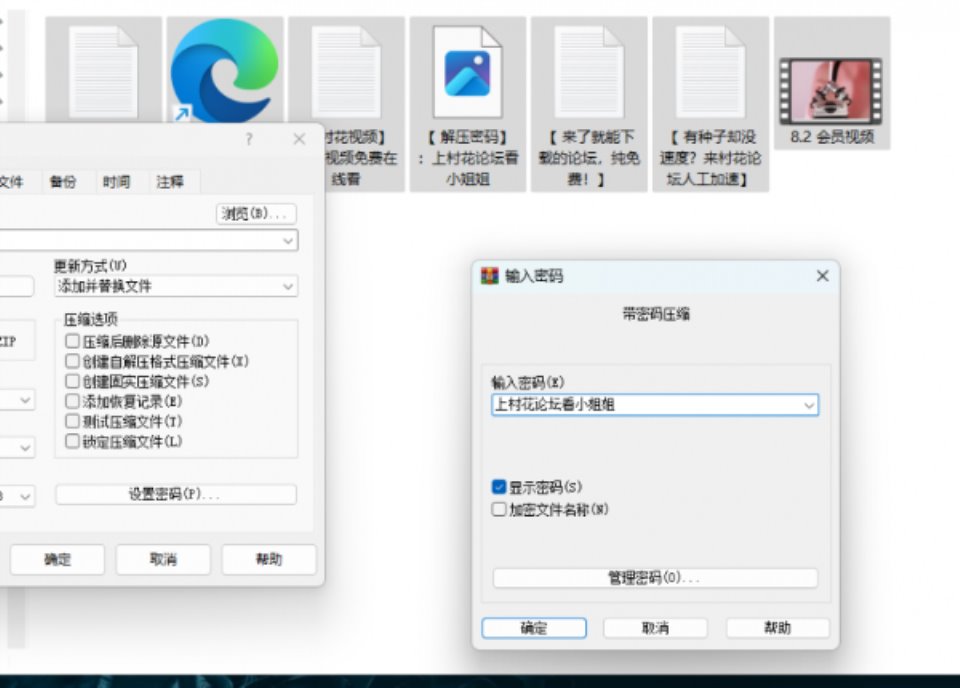Click 帮助 in the archive settings dialog
Screen dimensions: 960x688
pos(269,559)
